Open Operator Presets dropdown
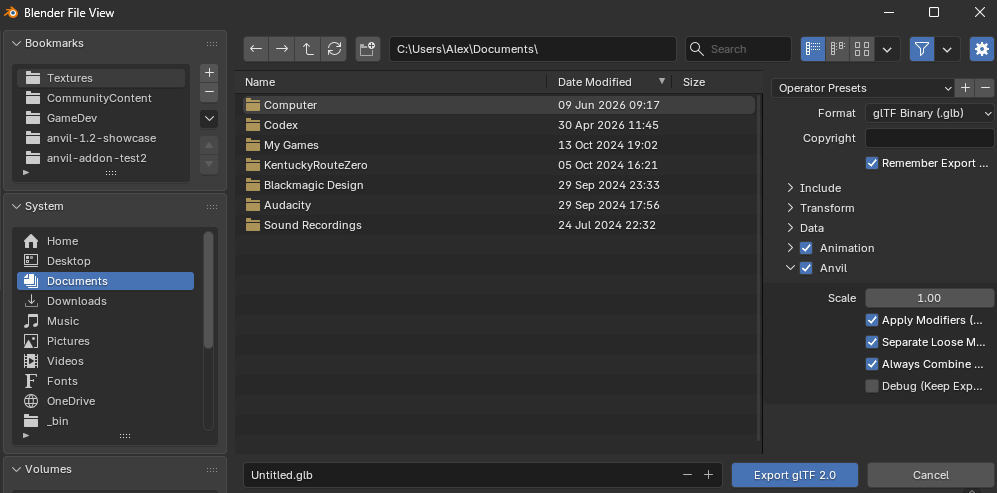The image size is (997, 493). 863,88
